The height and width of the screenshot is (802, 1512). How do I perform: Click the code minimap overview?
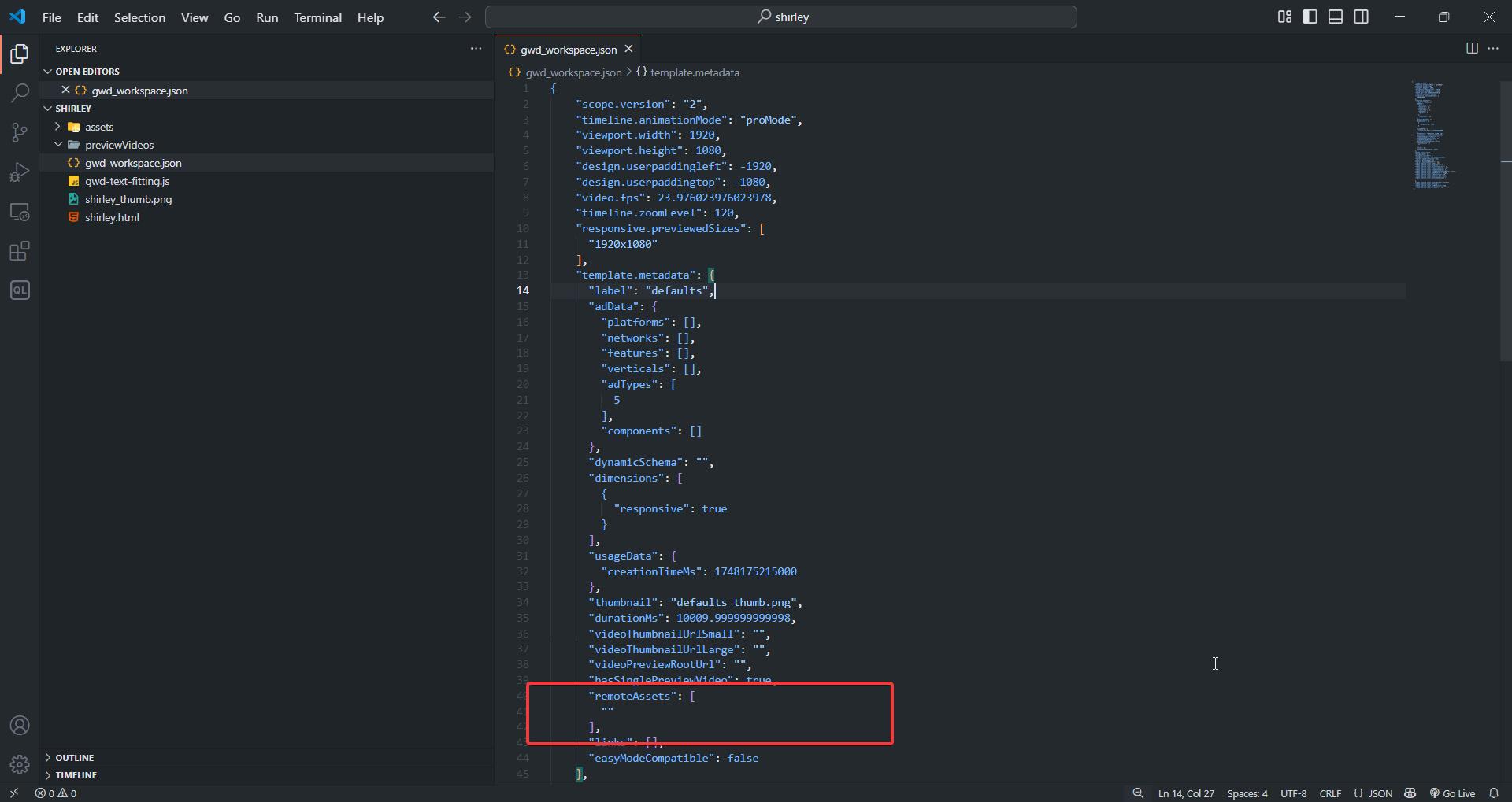point(1430,135)
